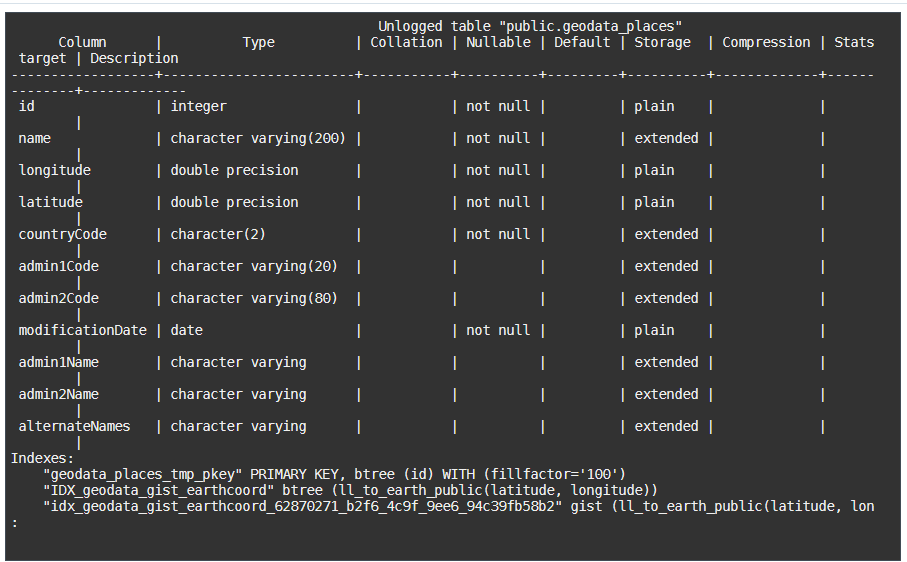Click the "Compression" header label

(x=766, y=42)
